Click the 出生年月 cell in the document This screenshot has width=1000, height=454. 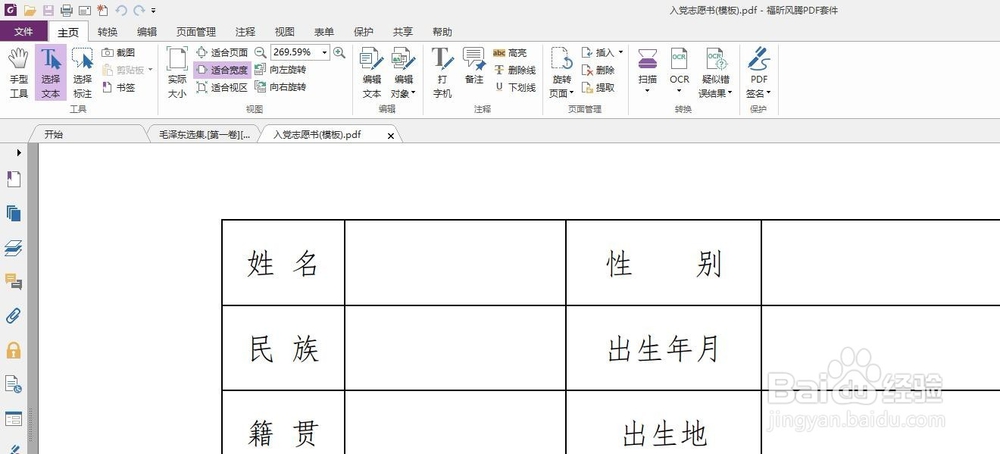(663, 348)
